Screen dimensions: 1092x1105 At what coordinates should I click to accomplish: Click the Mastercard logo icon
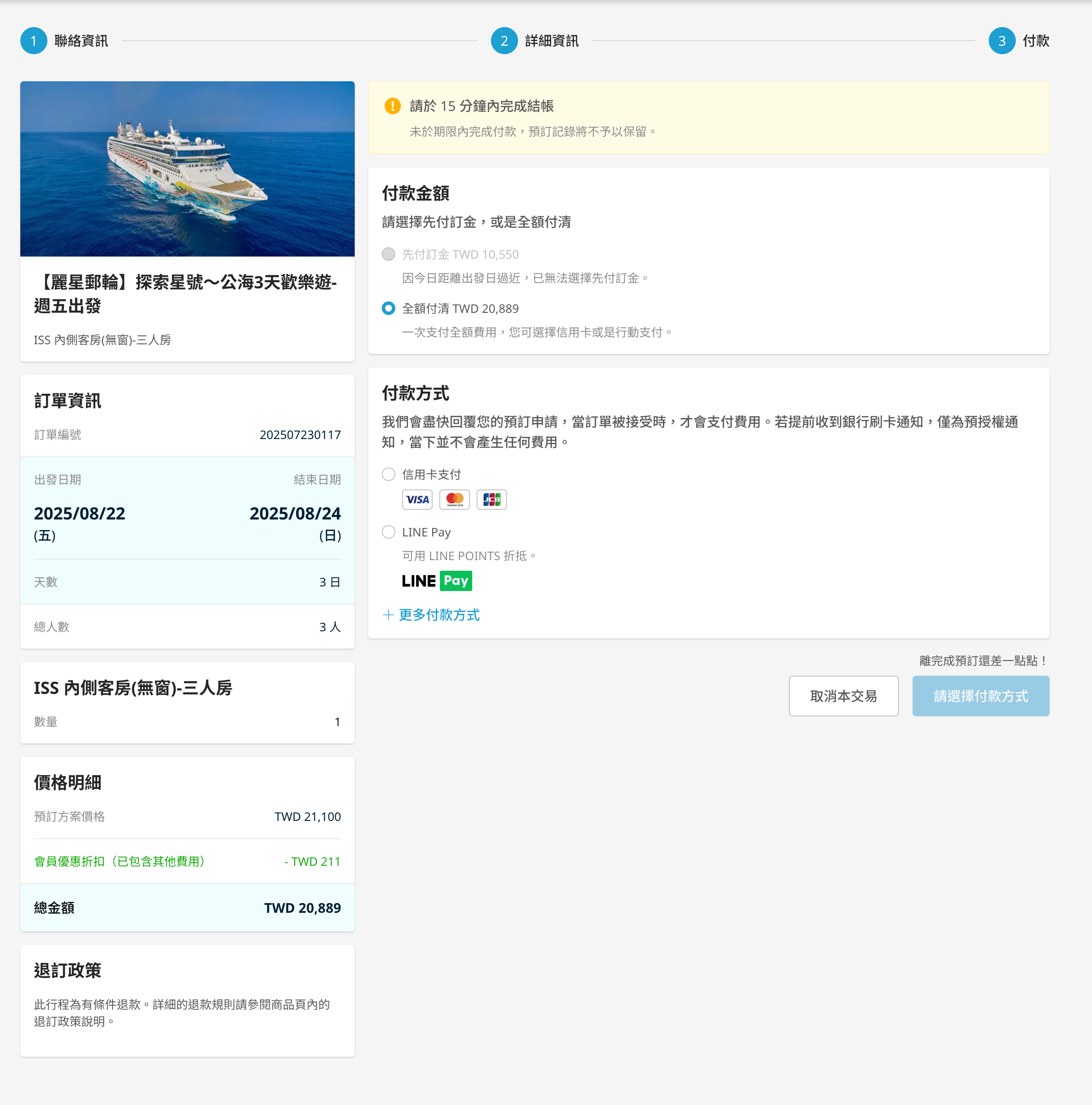click(455, 499)
